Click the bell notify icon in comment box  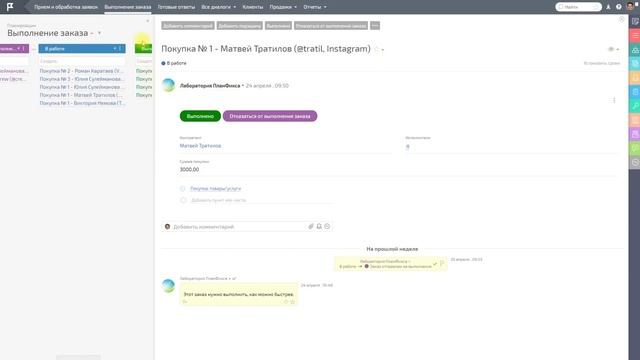319,226
